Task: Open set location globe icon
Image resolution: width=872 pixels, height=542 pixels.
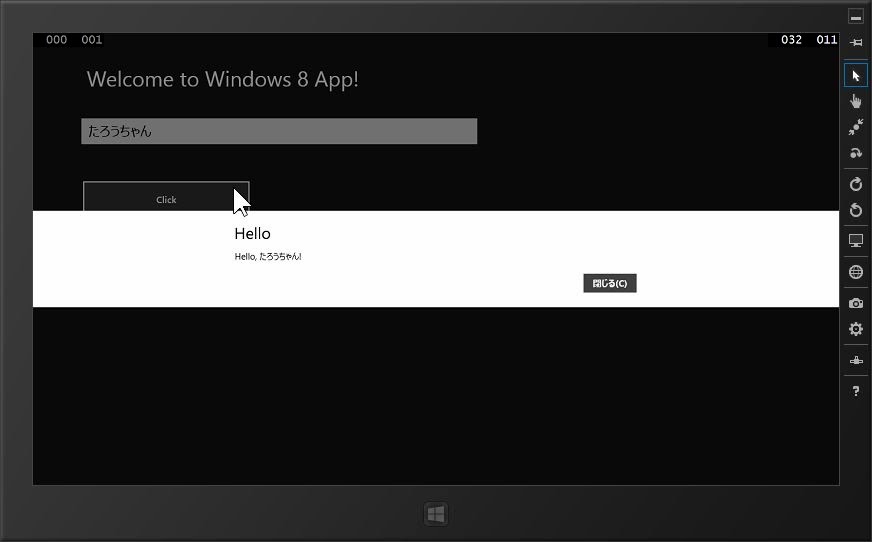Action: point(856,272)
